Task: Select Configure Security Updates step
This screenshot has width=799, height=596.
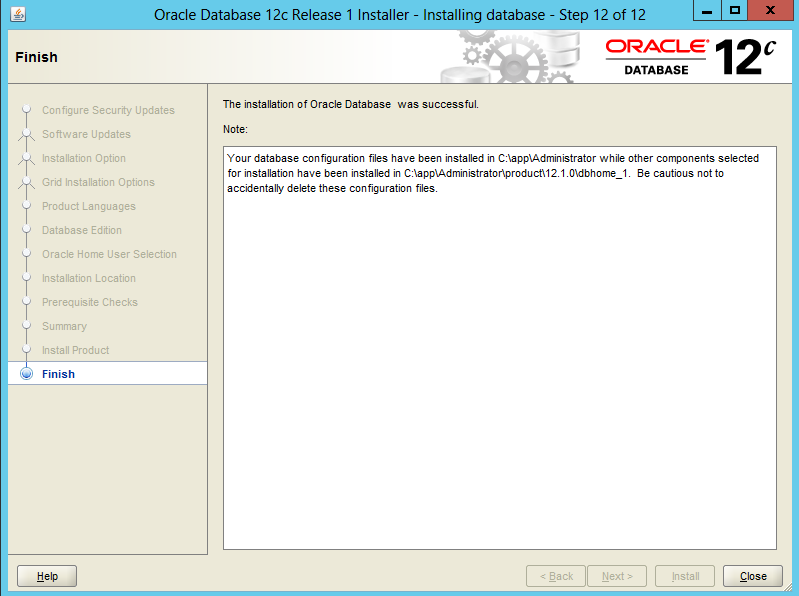Action: (x=108, y=111)
